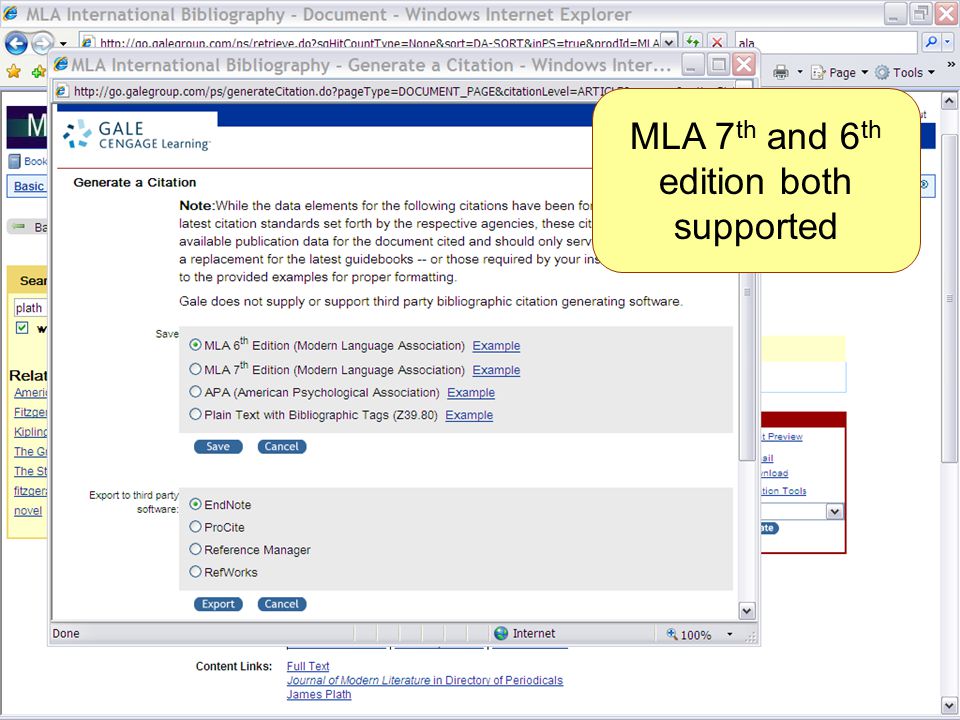The height and width of the screenshot is (720, 960).
Task: Click the Refresh page icon
Action: tap(692, 42)
